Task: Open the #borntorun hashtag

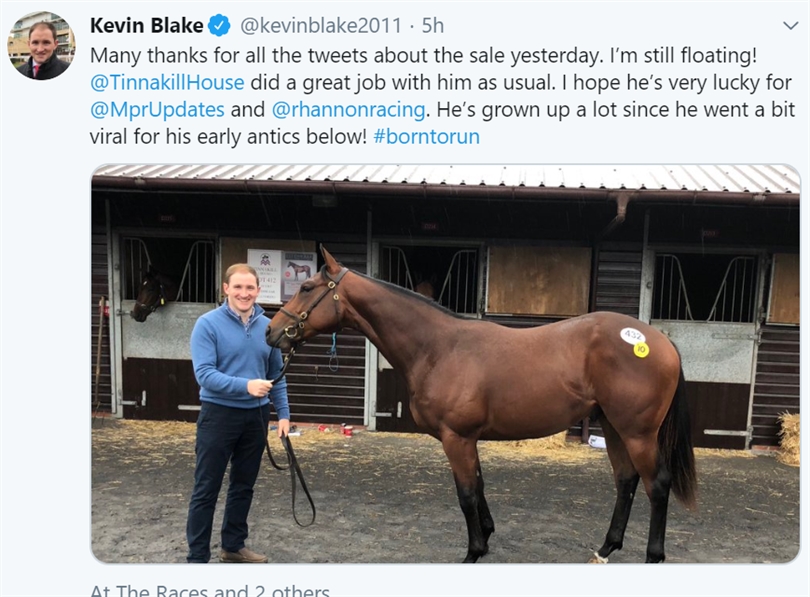Action: click(426, 136)
